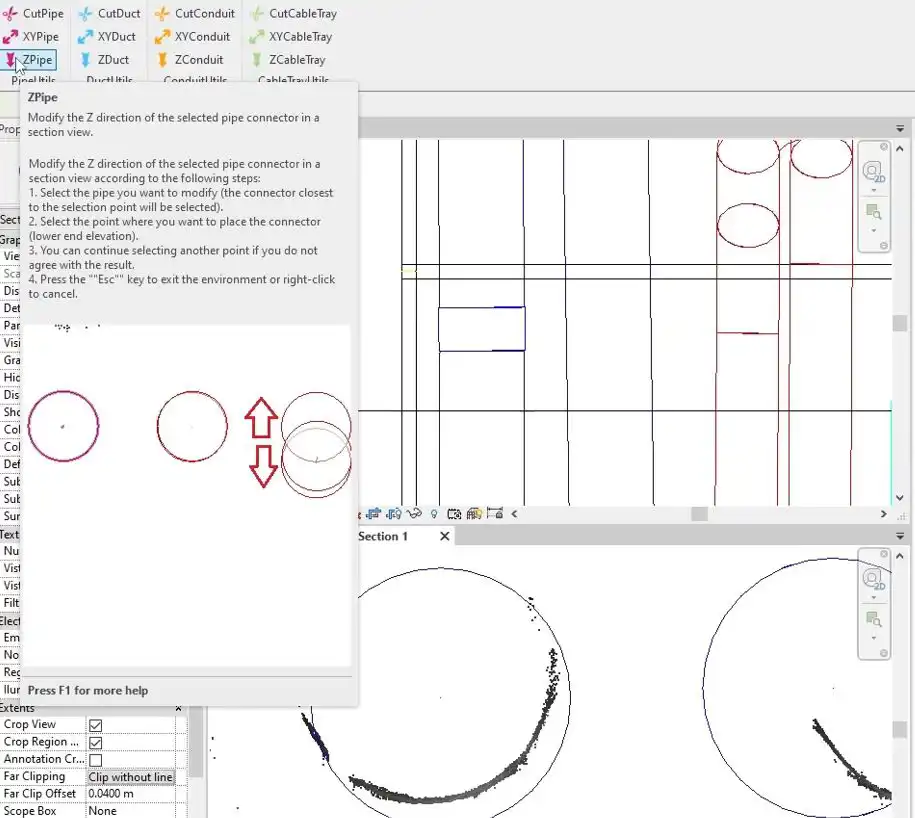915x818 pixels.
Task: Collapse the Extents properties group
Action: click(179, 708)
